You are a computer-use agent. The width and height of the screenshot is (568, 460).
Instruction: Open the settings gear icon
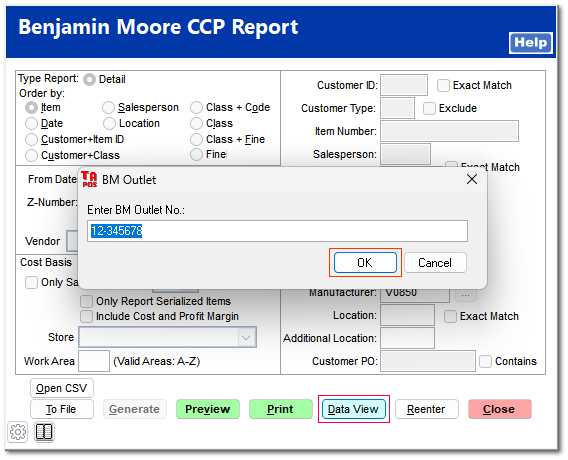pyautogui.click(x=18, y=432)
